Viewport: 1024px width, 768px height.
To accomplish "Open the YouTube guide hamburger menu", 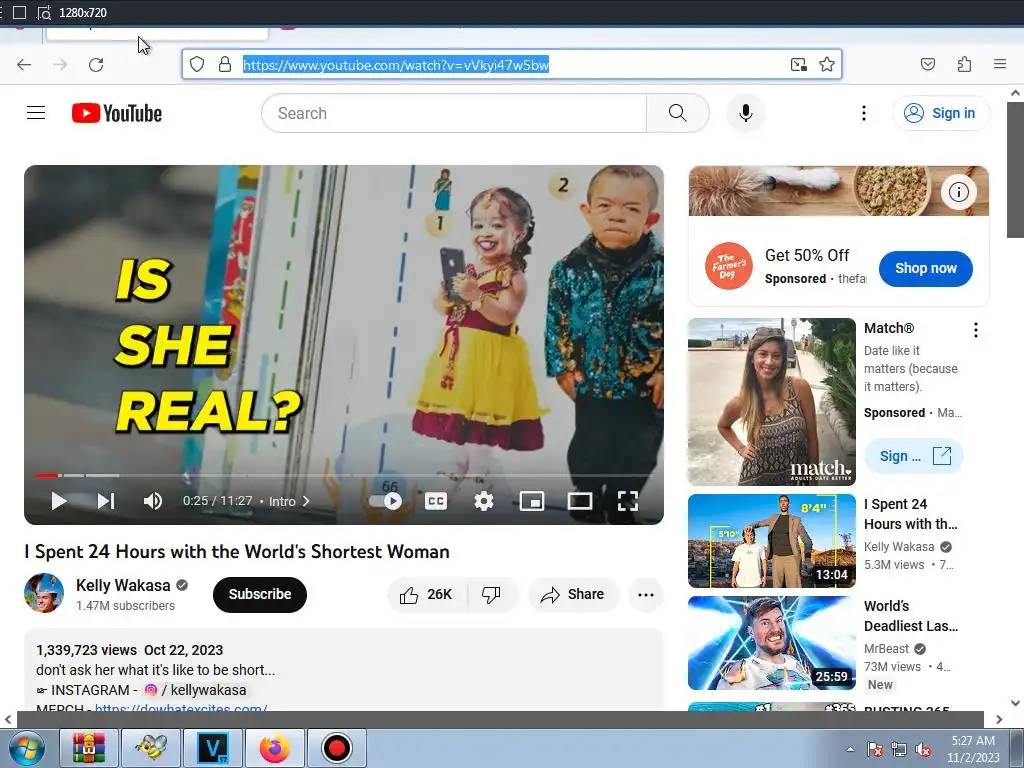I will click(x=36, y=113).
